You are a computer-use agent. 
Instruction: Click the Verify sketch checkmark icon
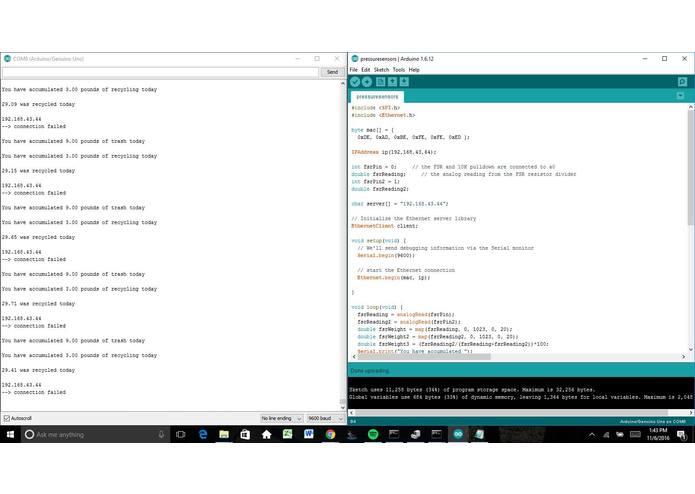(355, 82)
